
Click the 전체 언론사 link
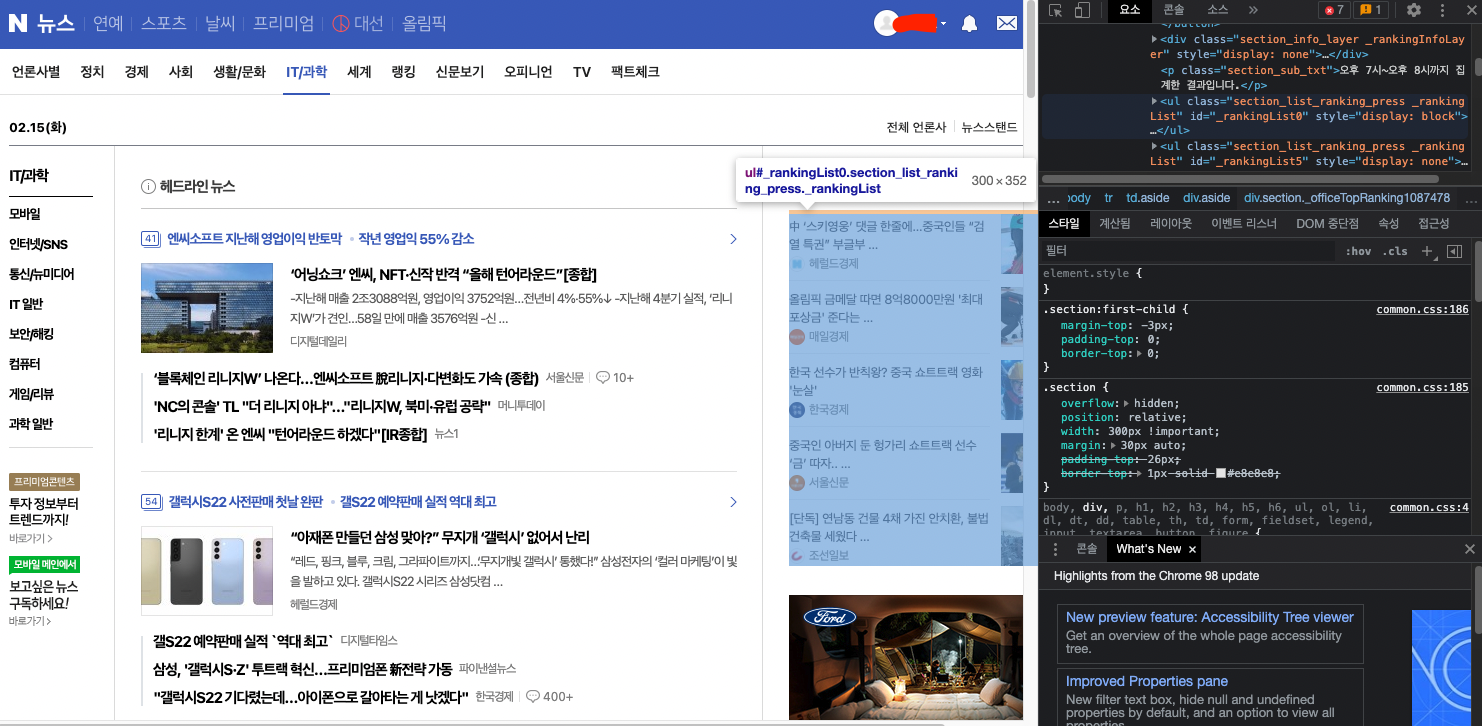coord(916,127)
